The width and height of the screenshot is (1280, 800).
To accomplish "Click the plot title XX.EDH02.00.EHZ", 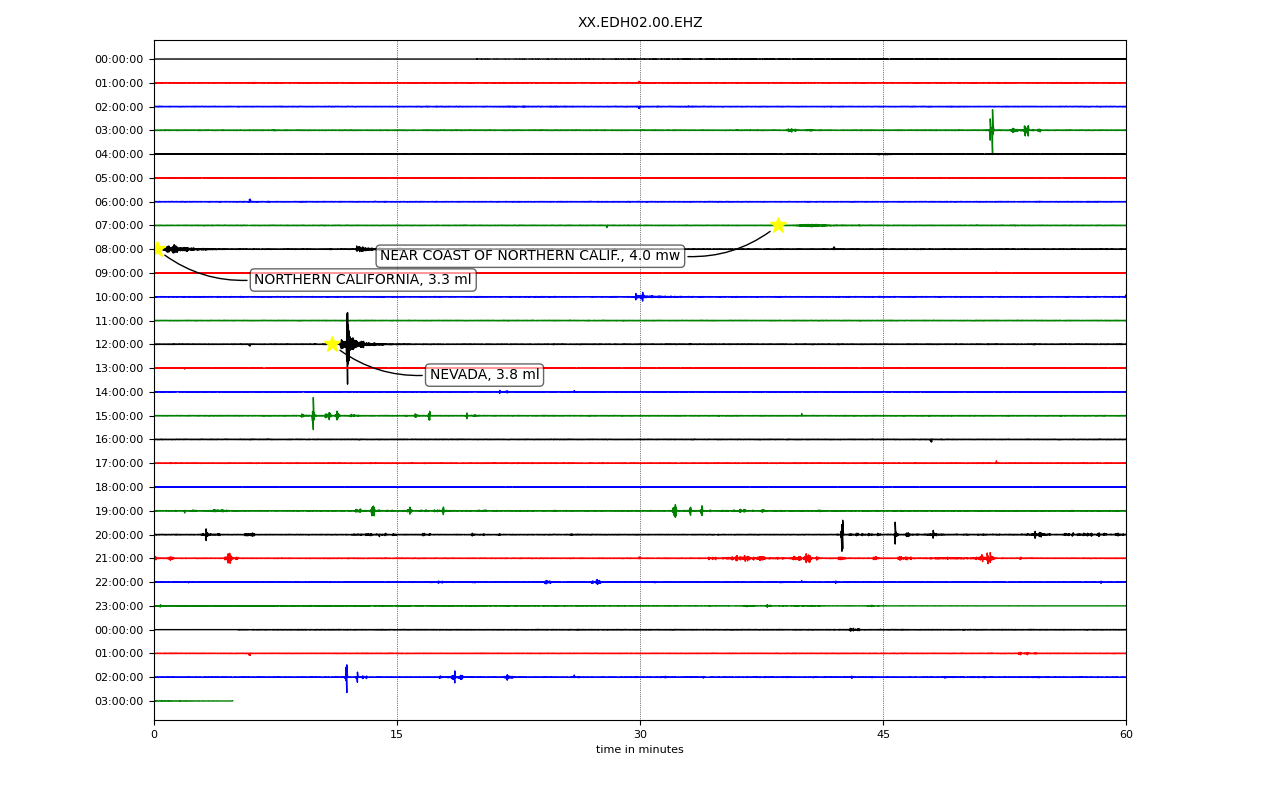I will click(640, 22).
